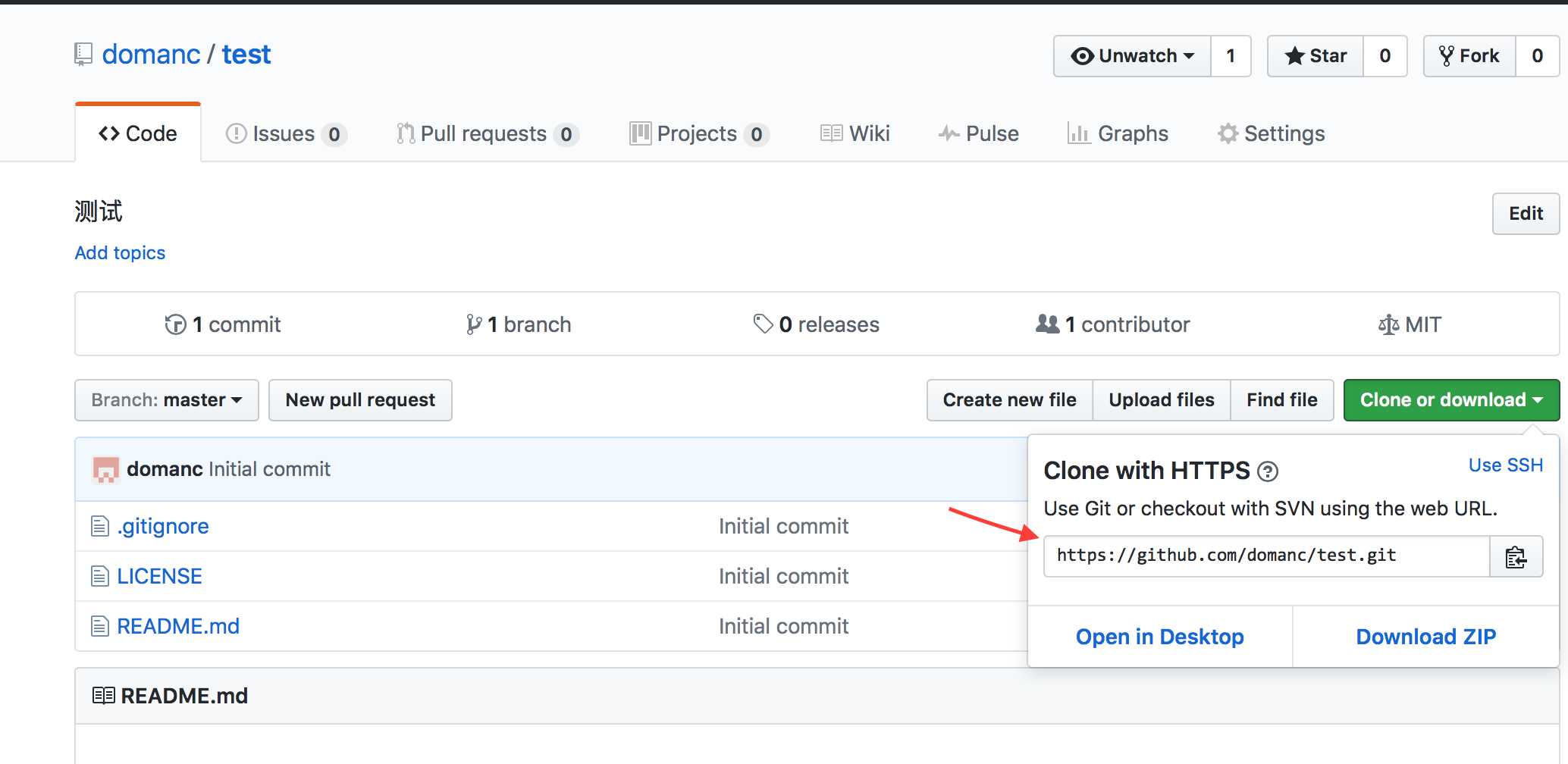Click the copy-to-clipboard icon beside the clone URL
1568x764 pixels.
1516,557
